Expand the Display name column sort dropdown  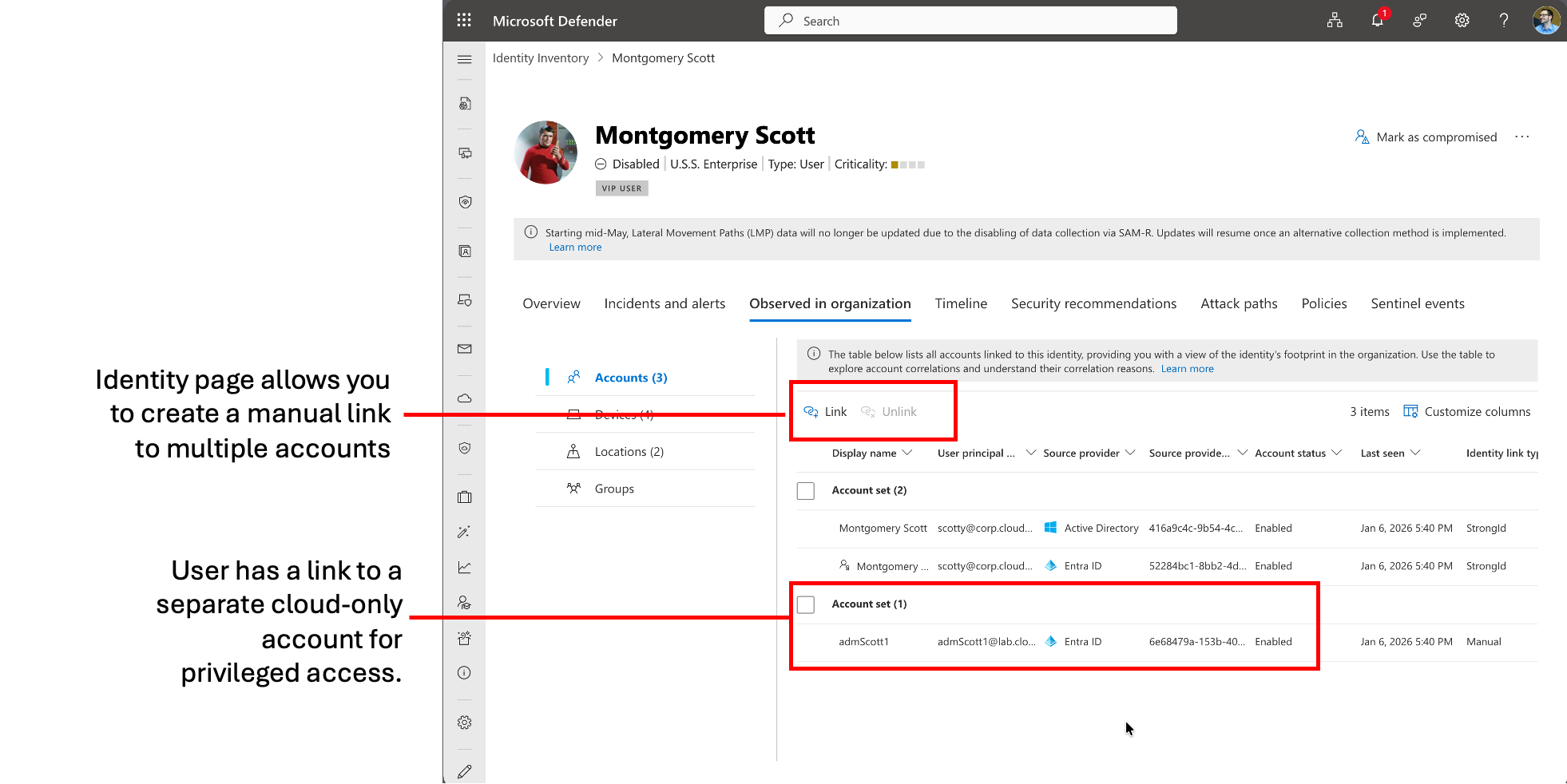click(907, 453)
